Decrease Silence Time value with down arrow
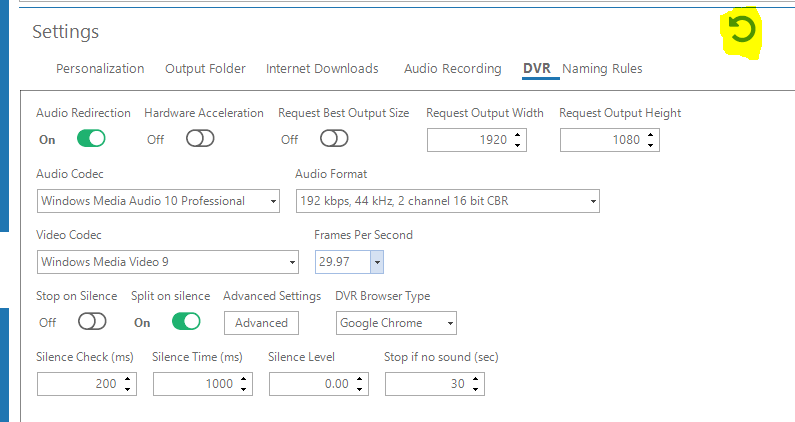 (243, 389)
